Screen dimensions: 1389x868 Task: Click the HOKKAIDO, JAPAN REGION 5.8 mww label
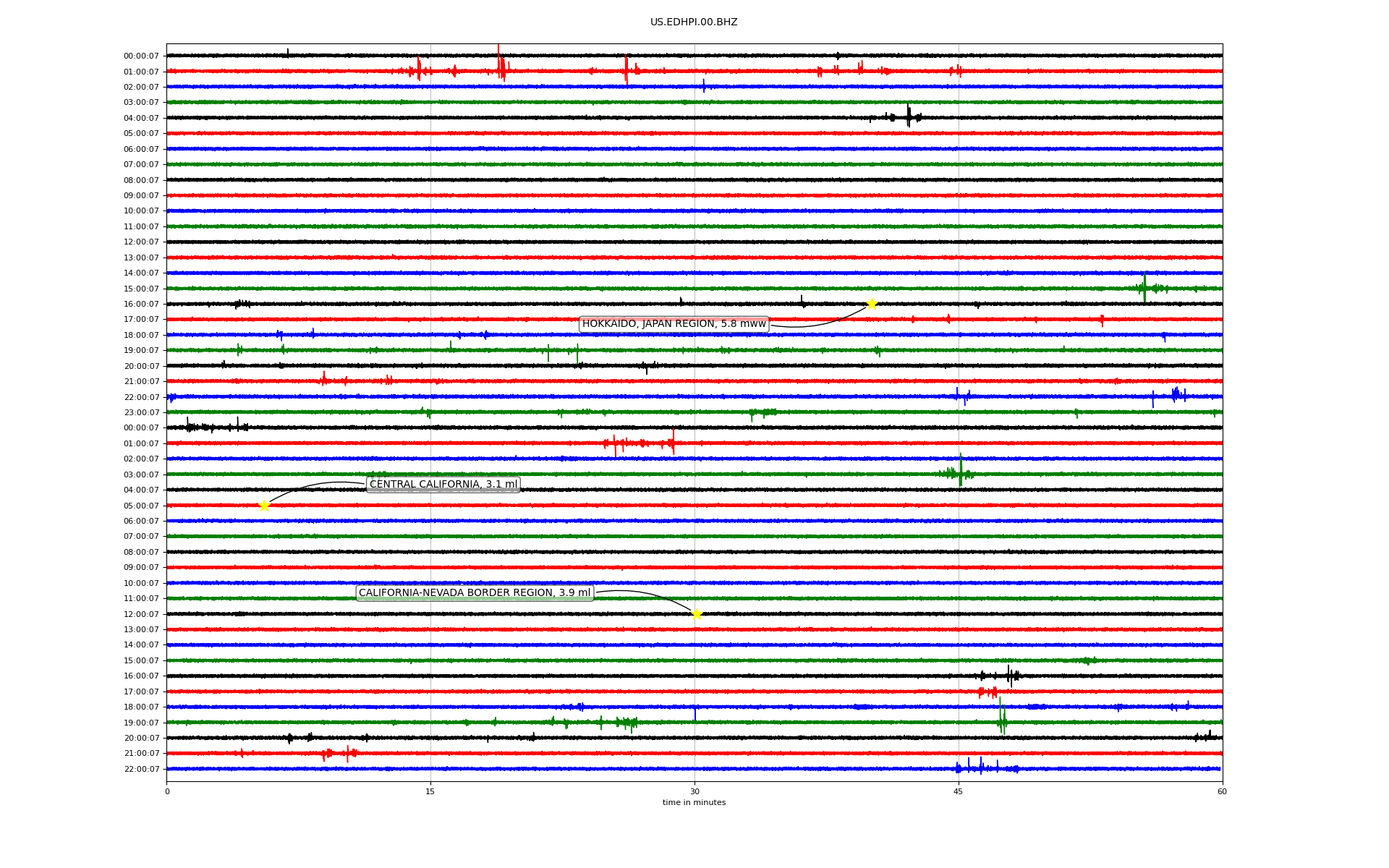tap(674, 324)
